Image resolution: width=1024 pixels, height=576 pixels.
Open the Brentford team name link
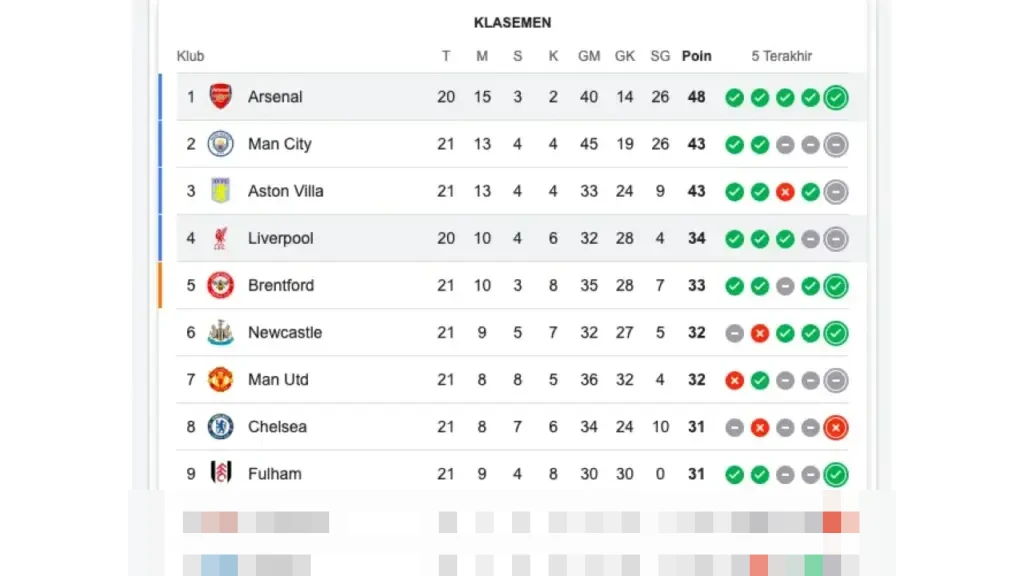coord(281,285)
